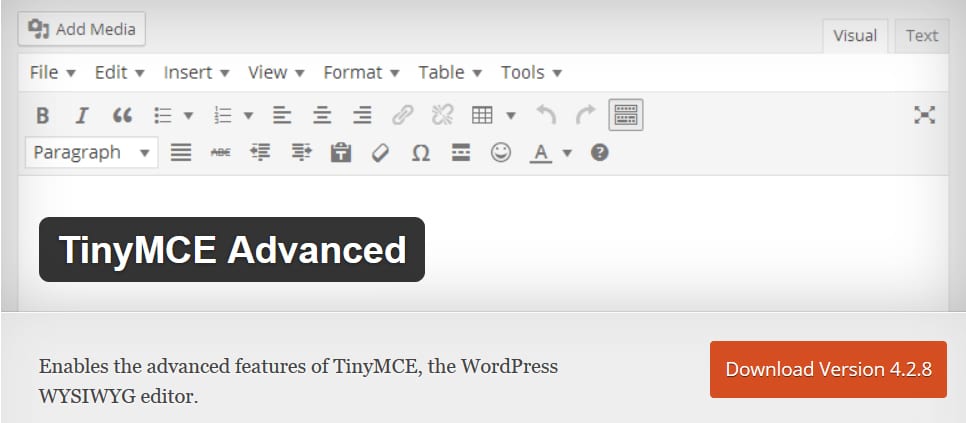Insert special character omega icon
The width and height of the screenshot is (966, 423).
(x=421, y=152)
